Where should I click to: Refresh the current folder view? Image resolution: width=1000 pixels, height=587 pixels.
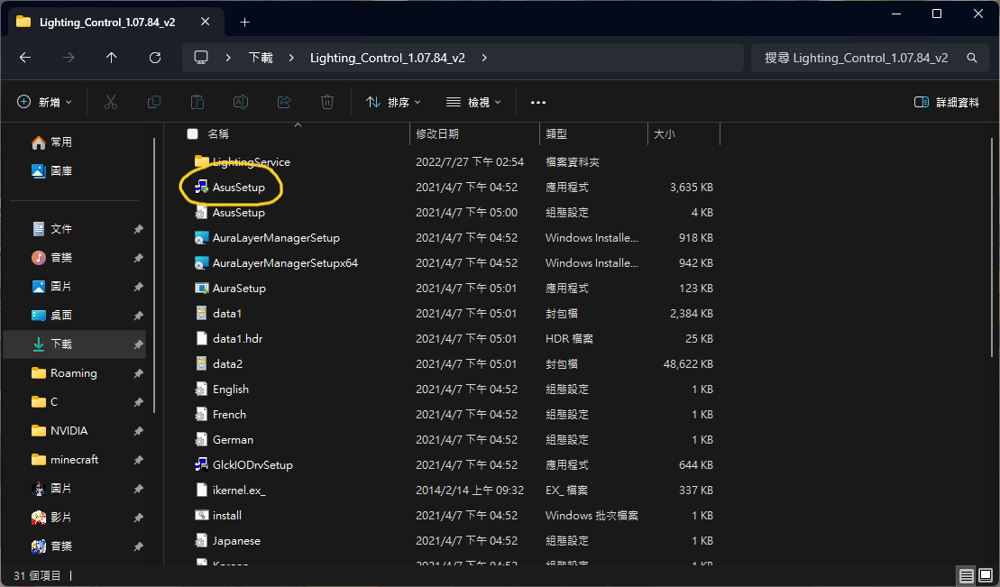point(155,57)
